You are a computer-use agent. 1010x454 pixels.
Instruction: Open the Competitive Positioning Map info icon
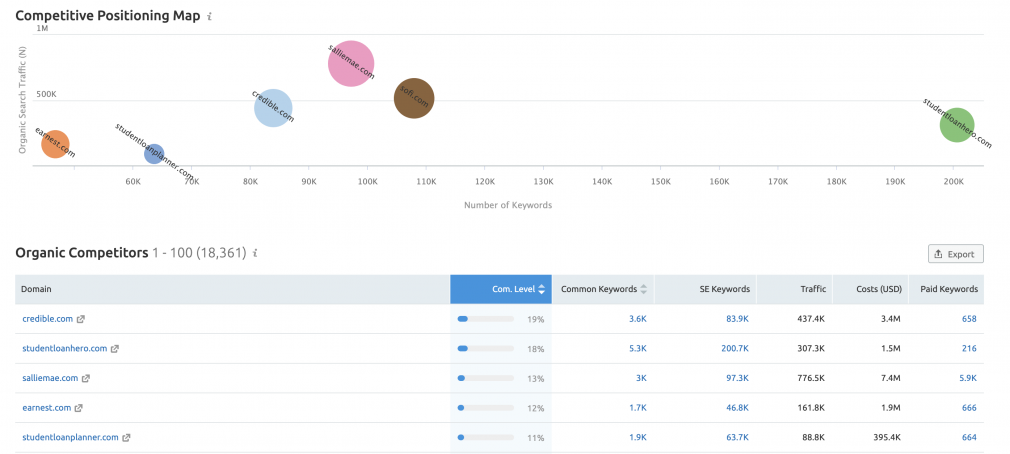point(209,16)
